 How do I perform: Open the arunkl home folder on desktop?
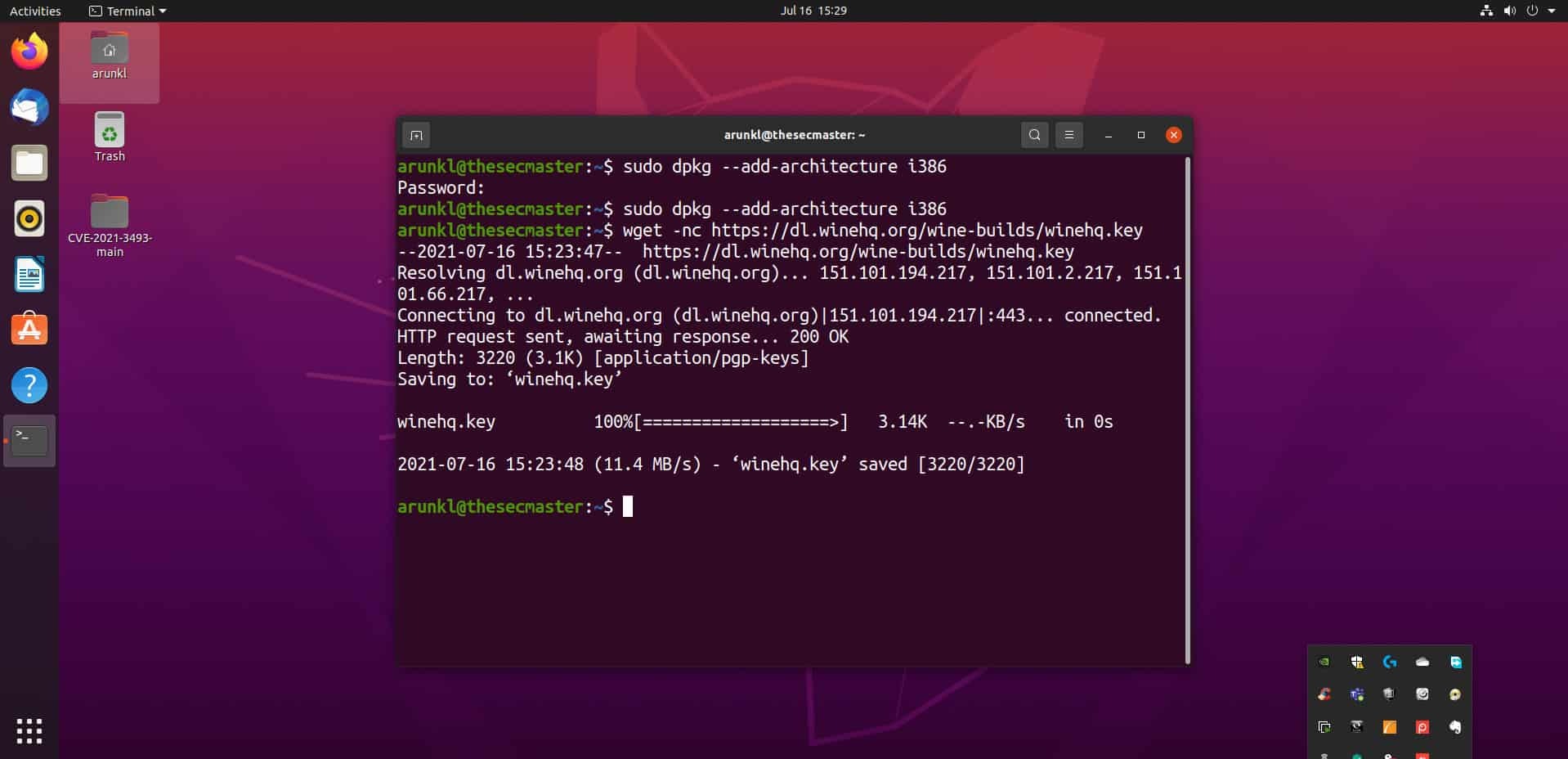110,56
